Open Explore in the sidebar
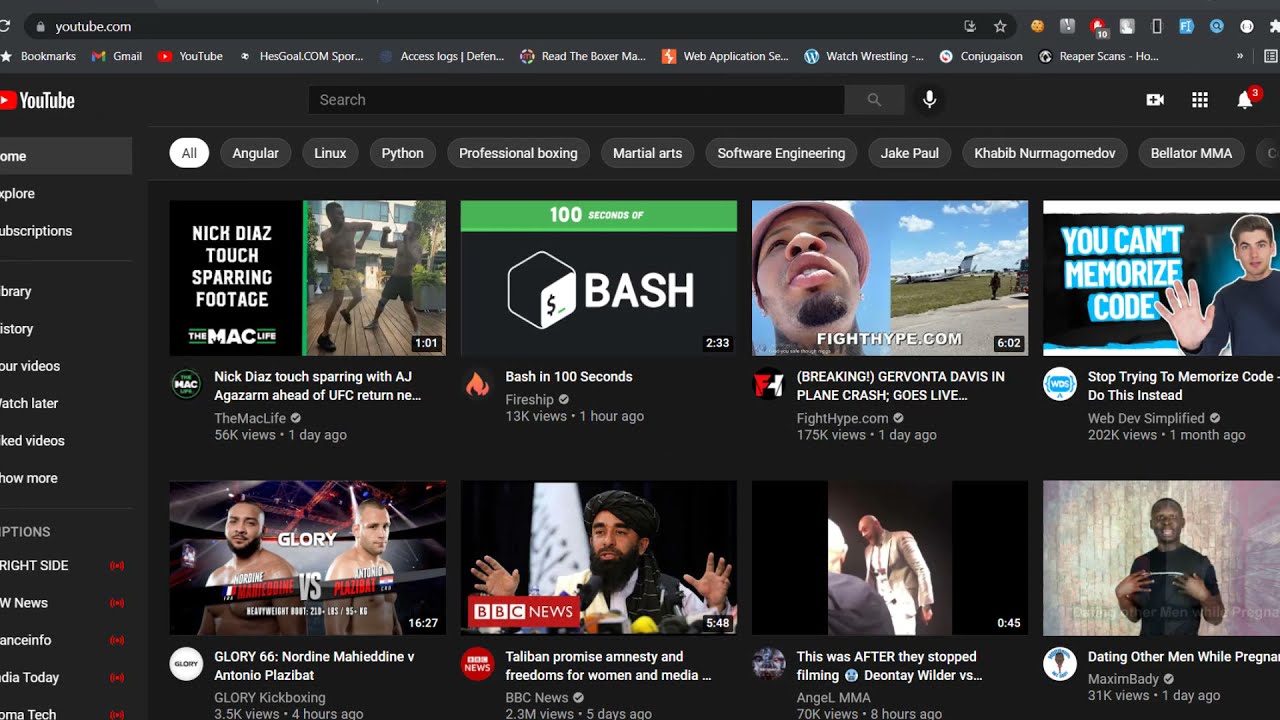This screenshot has width=1280, height=720. coord(65,194)
